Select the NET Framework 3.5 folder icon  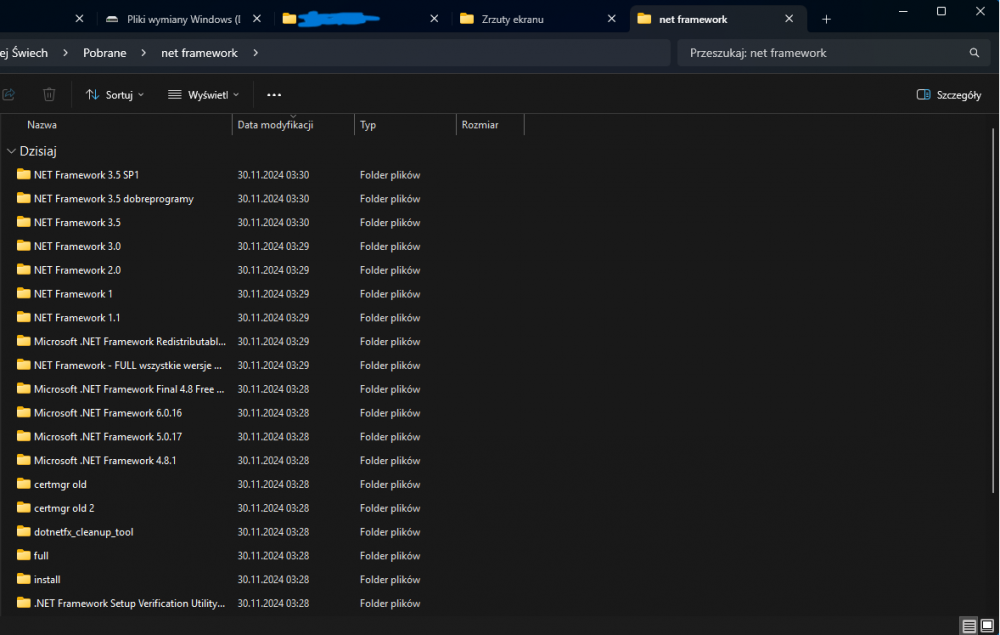(24, 222)
